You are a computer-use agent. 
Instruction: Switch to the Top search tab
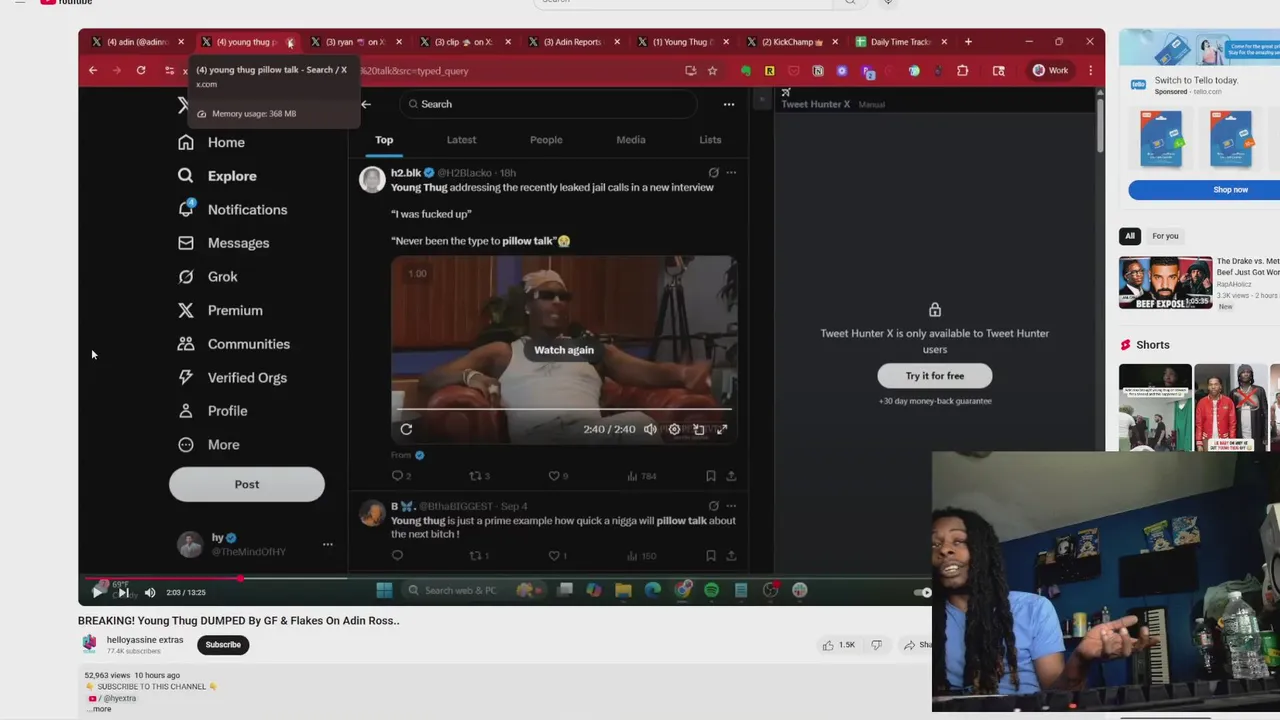tap(384, 140)
